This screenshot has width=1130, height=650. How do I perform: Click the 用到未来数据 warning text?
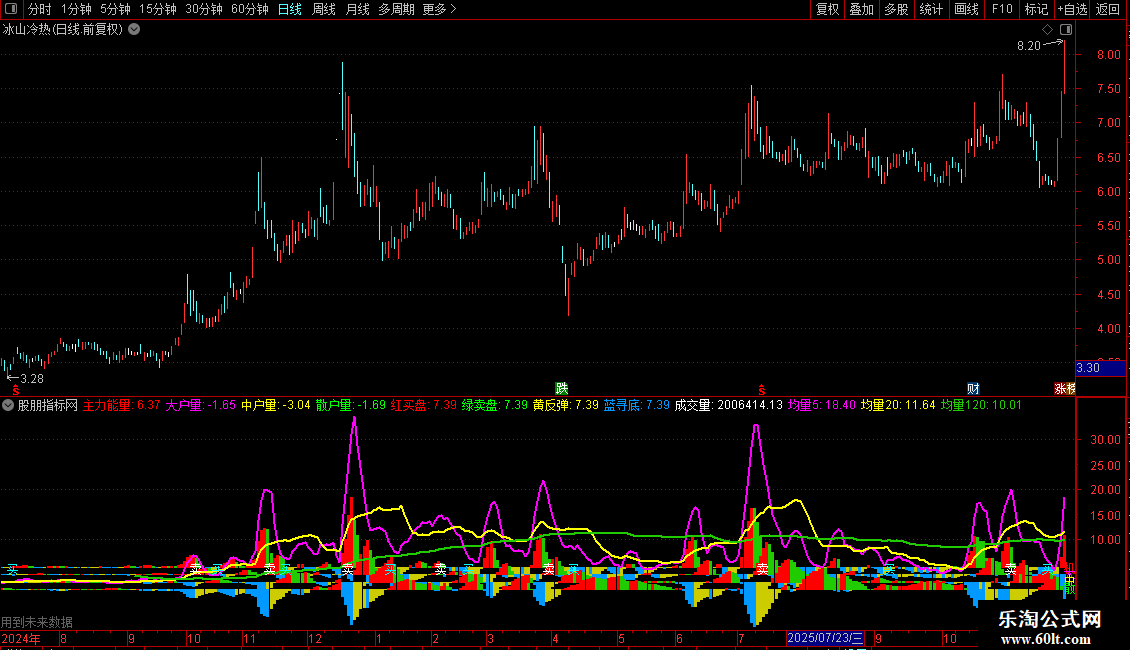click(37, 622)
